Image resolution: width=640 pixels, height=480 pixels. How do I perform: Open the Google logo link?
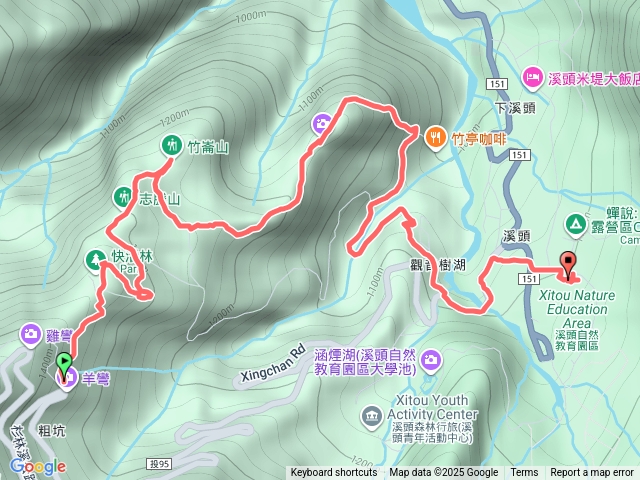[x=38, y=467]
